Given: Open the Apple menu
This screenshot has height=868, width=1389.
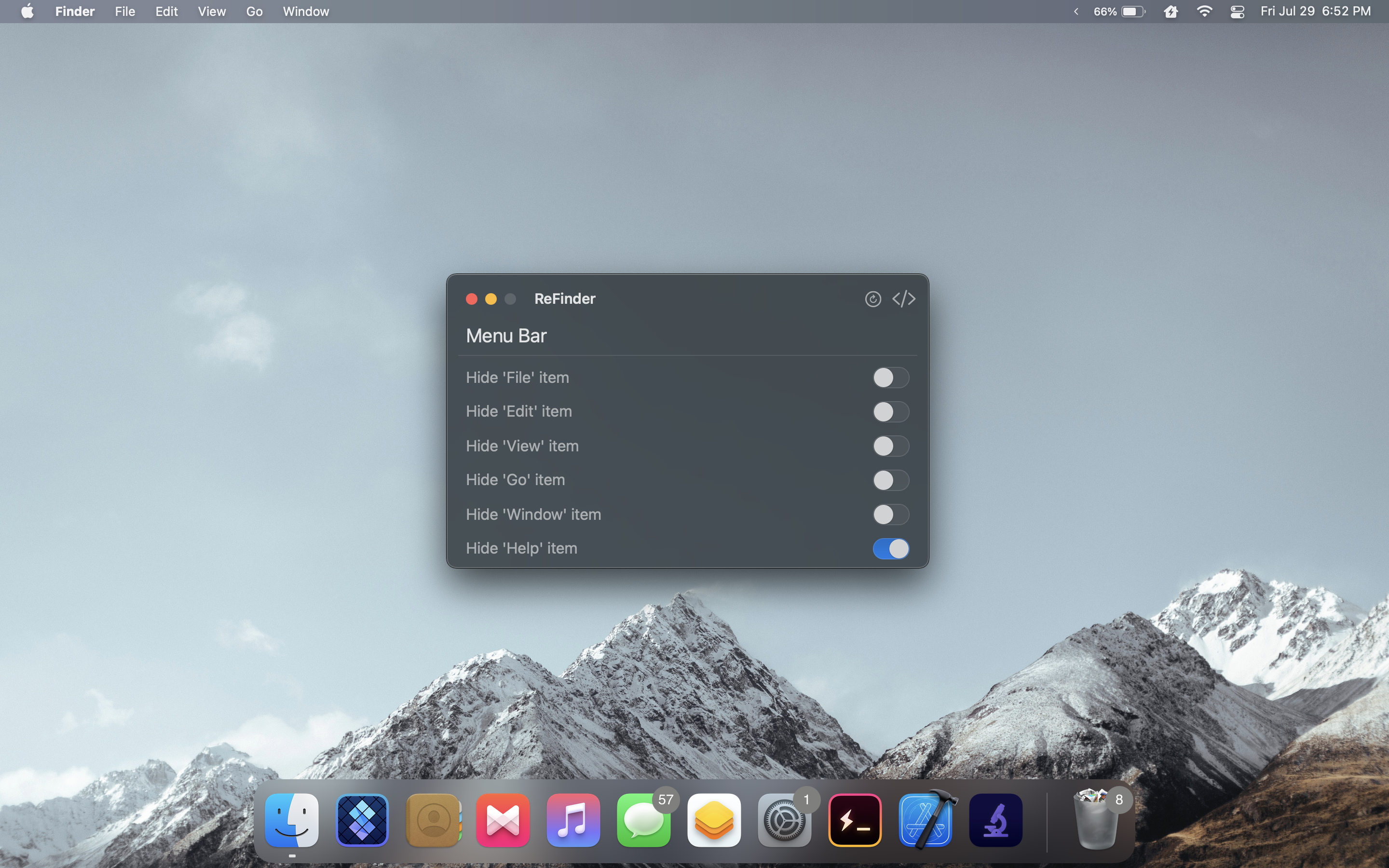Looking at the screenshot, I should (27, 12).
